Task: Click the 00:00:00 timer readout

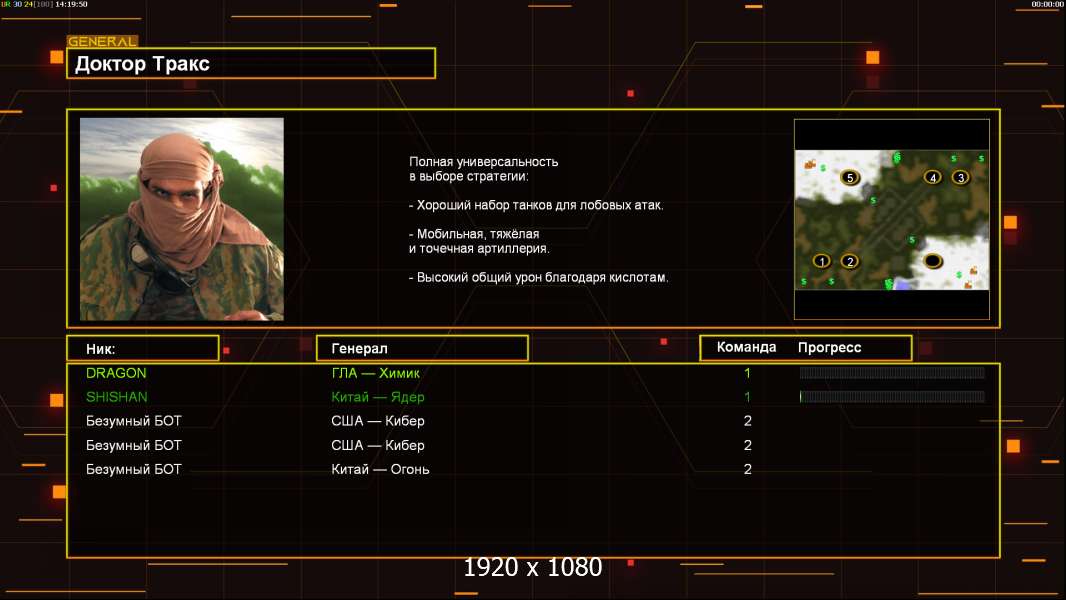Action: (1047, 4)
